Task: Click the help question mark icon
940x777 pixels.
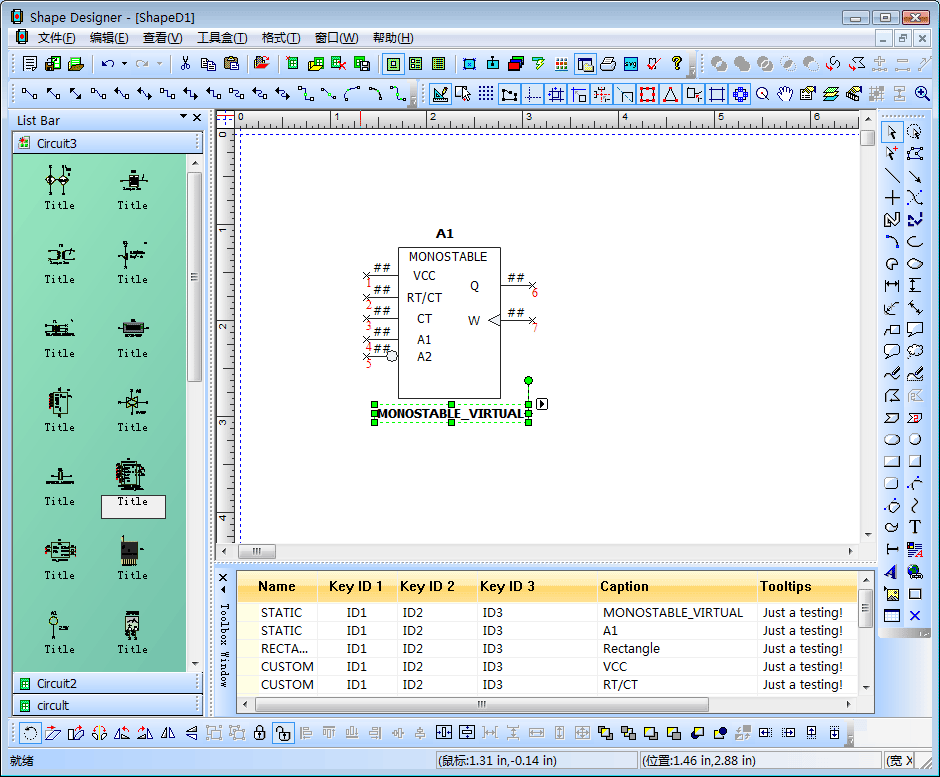Action: pos(677,64)
